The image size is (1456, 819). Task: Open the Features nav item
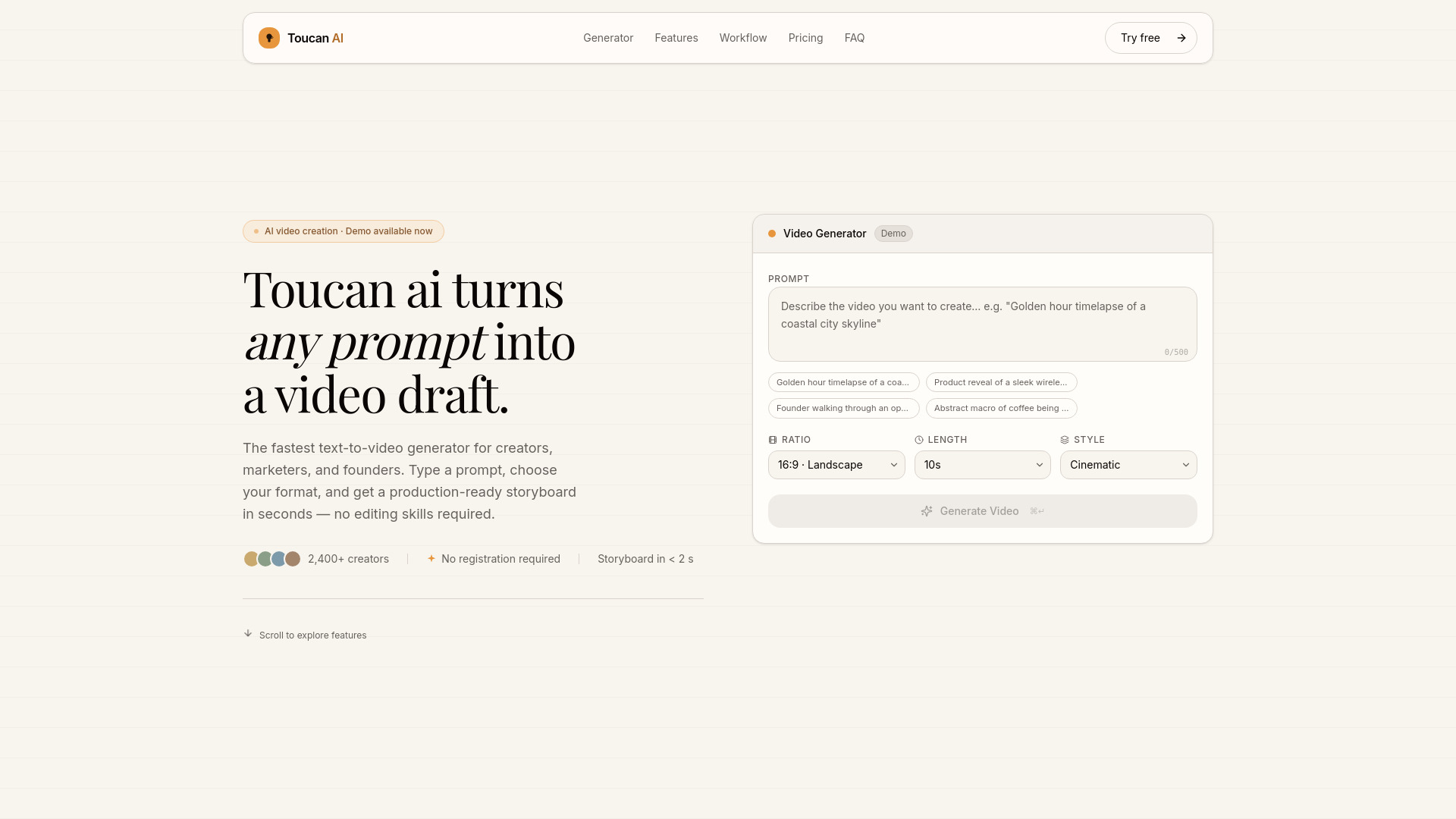pos(676,38)
